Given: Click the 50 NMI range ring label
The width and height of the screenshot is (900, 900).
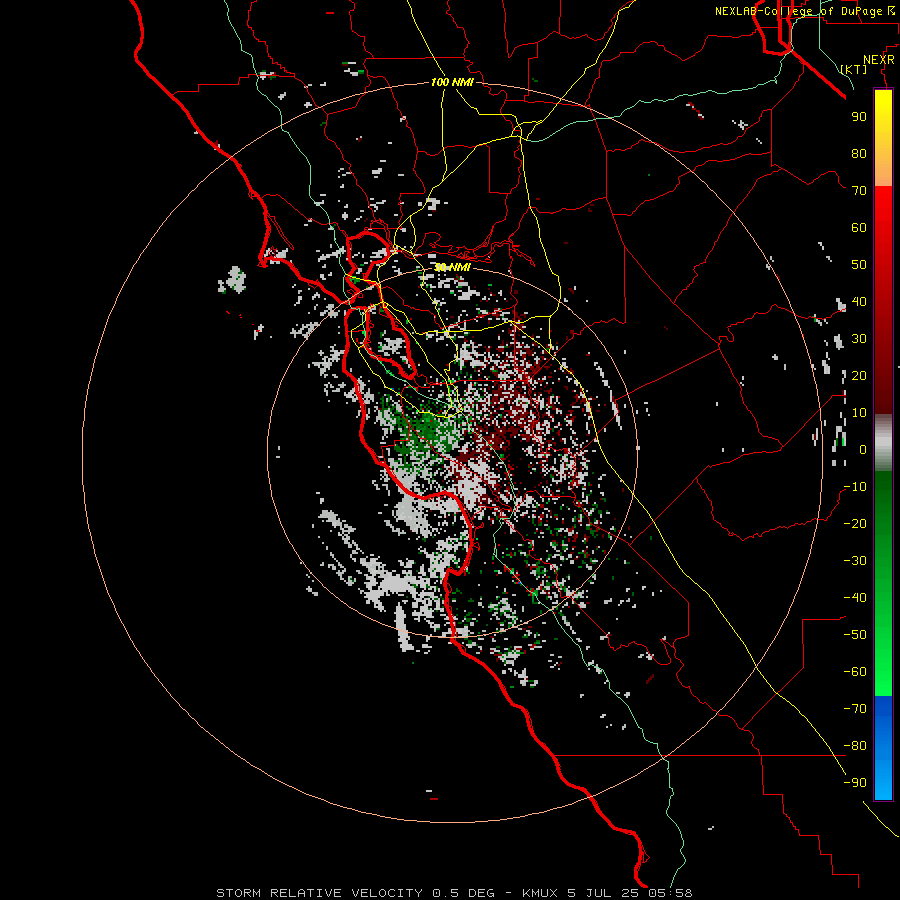Looking at the screenshot, I should coord(452,267).
